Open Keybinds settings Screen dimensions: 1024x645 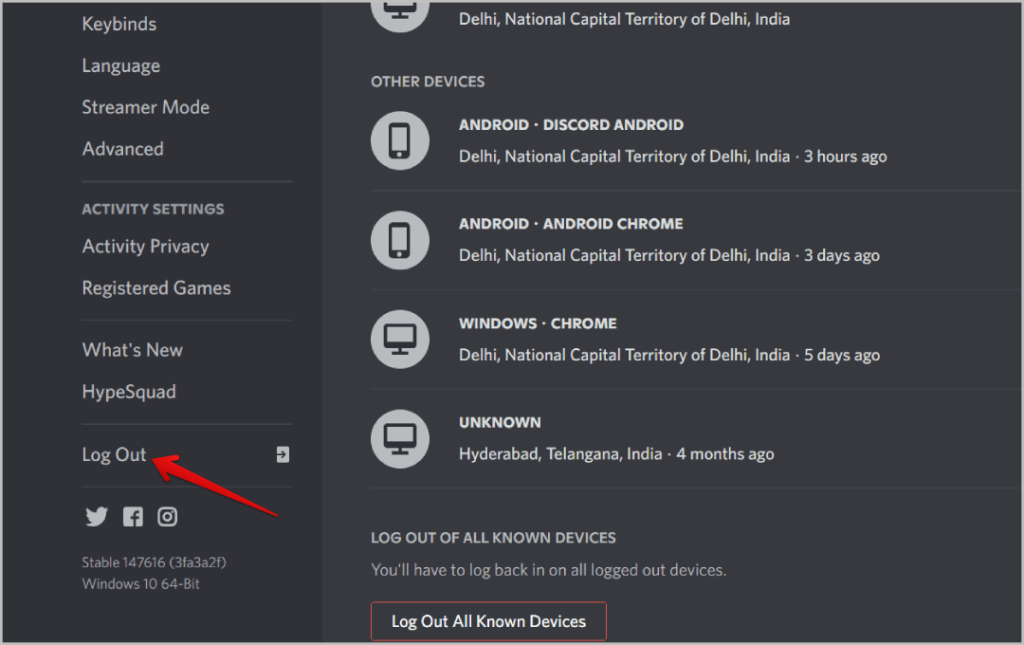pyautogui.click(x=119, y=24)
